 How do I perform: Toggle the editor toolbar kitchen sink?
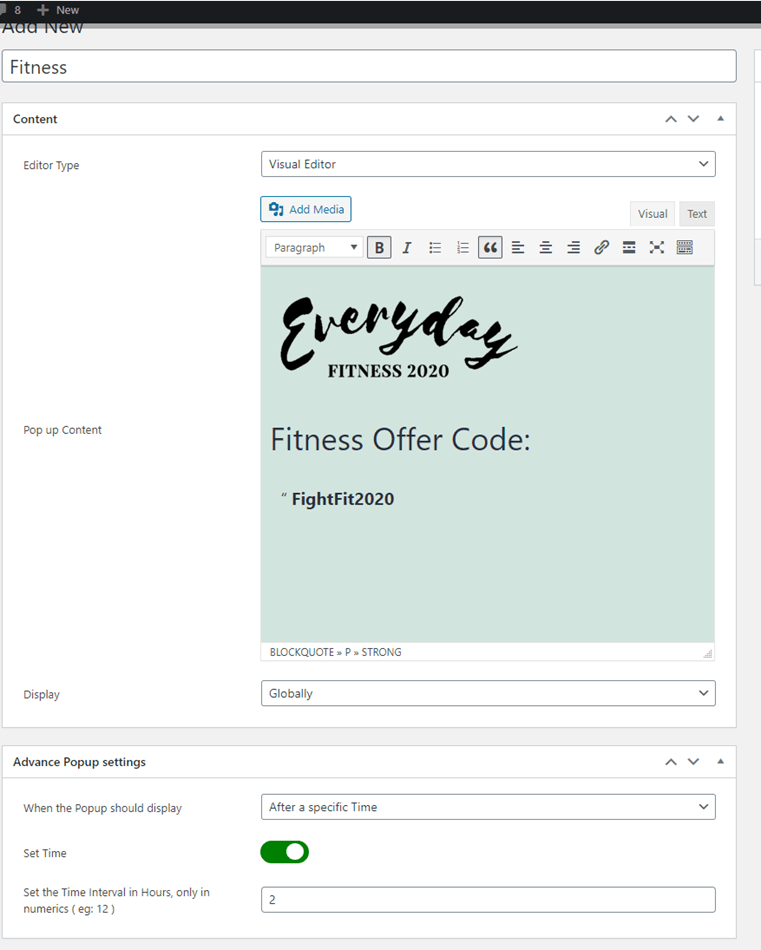[685, 247]
